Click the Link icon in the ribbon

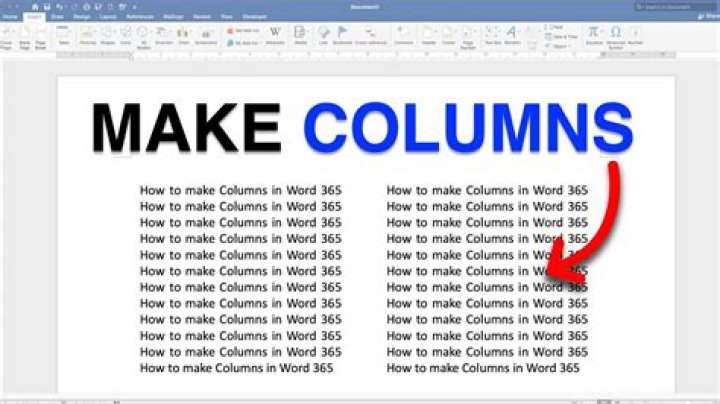point(323,34)
